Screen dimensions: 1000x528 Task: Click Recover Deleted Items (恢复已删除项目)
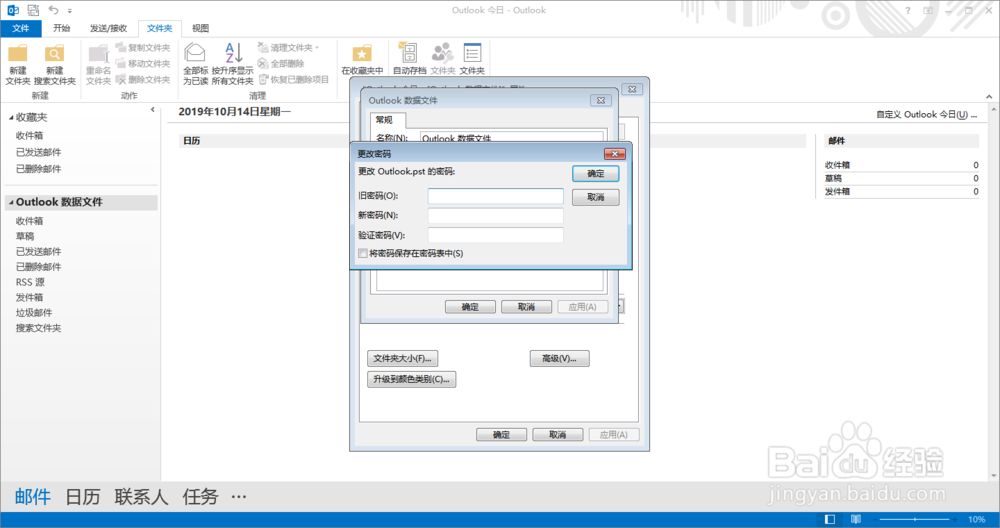[294, 80]
